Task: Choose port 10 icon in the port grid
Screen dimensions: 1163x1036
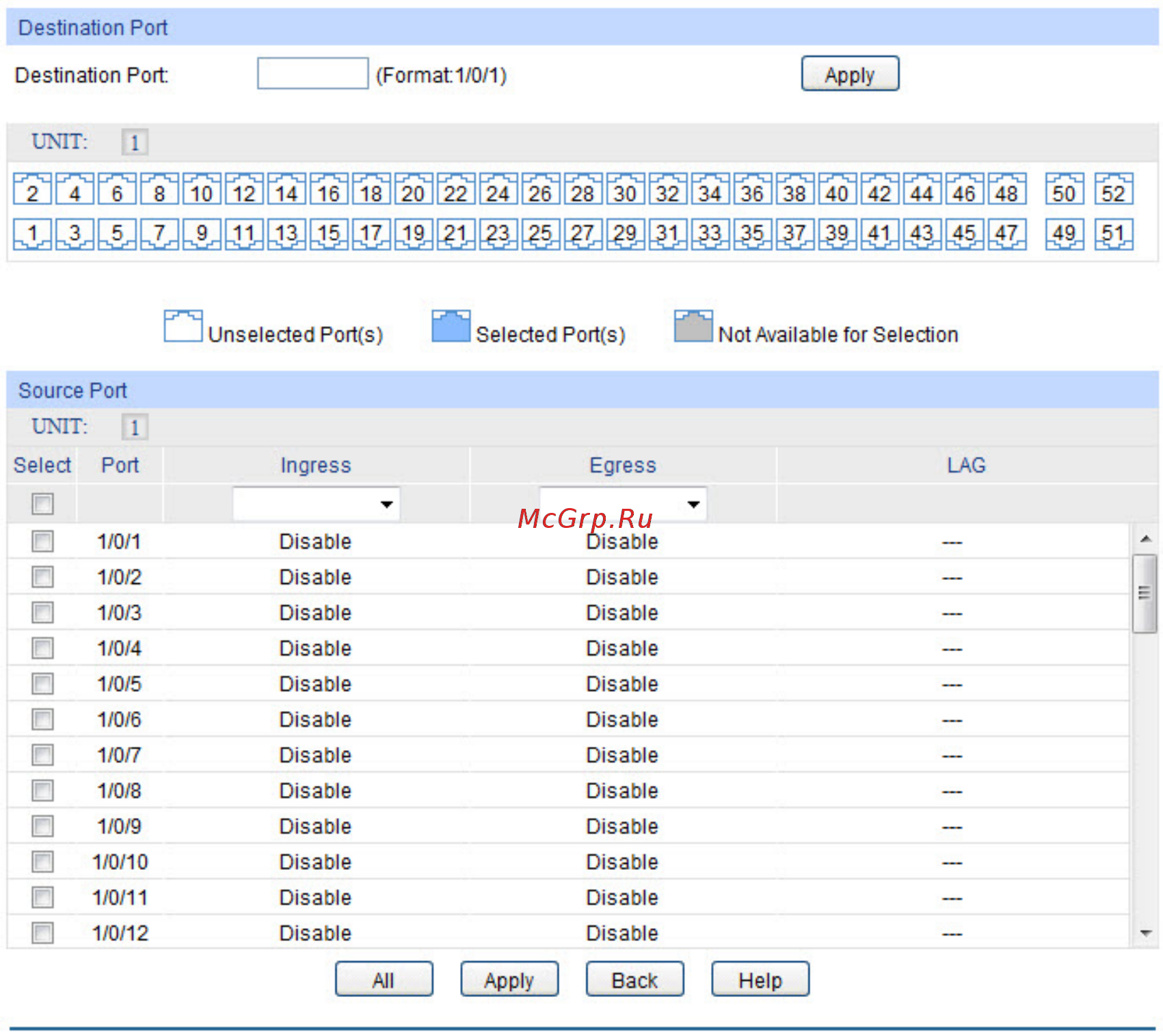Action: pos(202,189)
